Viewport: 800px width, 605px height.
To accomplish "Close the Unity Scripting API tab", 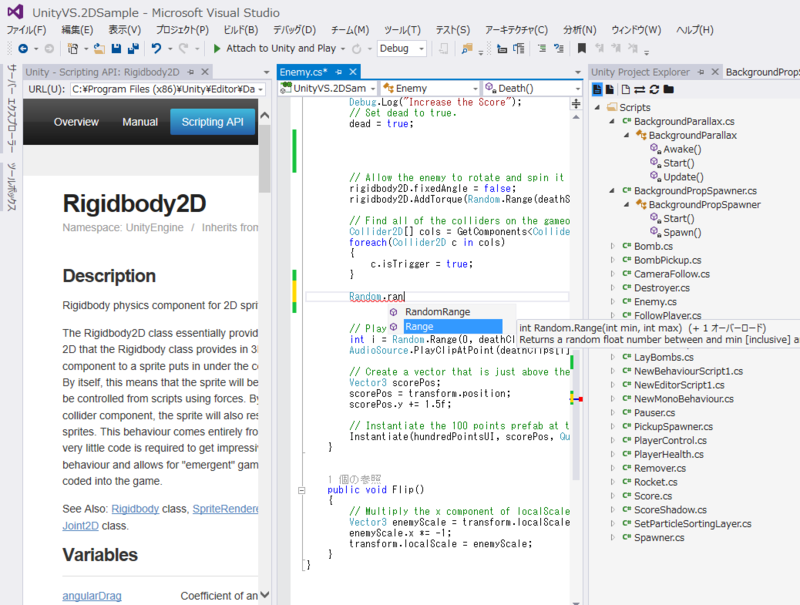I will click(205, 72).
